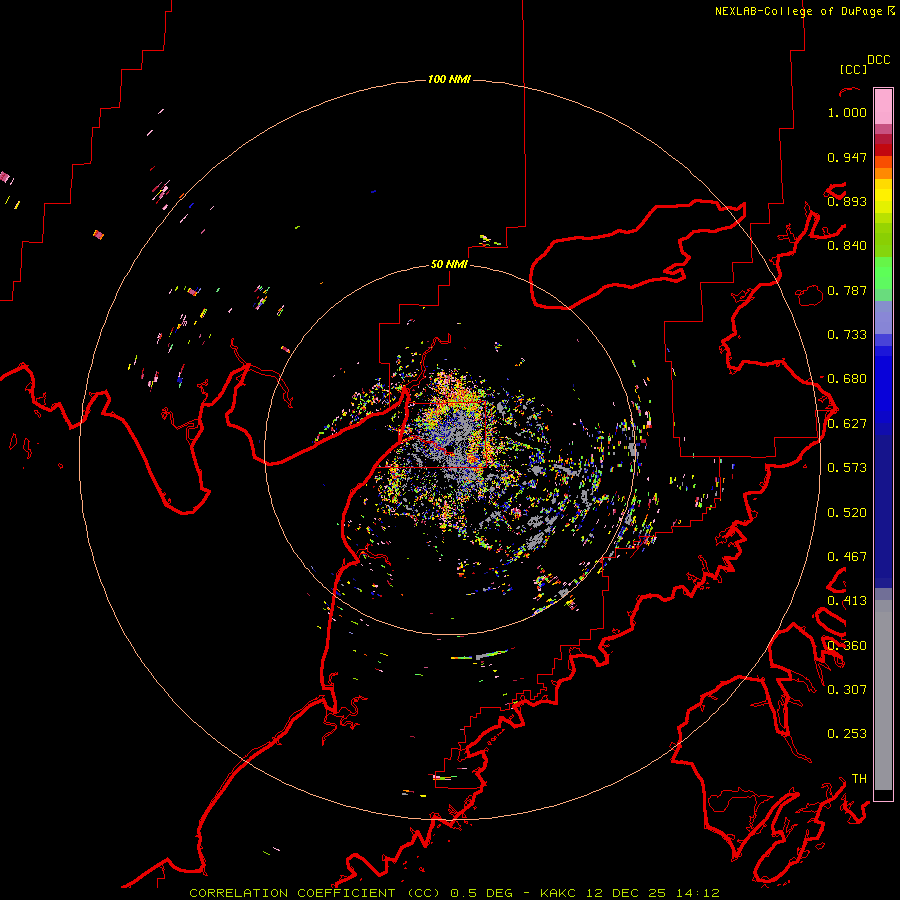Click the 0.307 legend value
This screenshot has height=900, width=900.
pos(847,690)
